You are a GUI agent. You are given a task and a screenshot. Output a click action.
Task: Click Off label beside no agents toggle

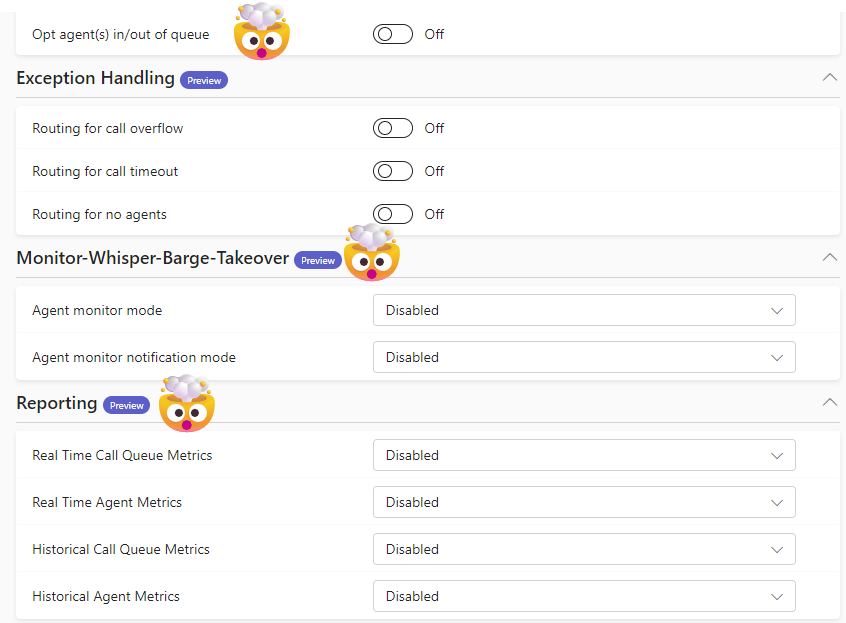[434, 215]
